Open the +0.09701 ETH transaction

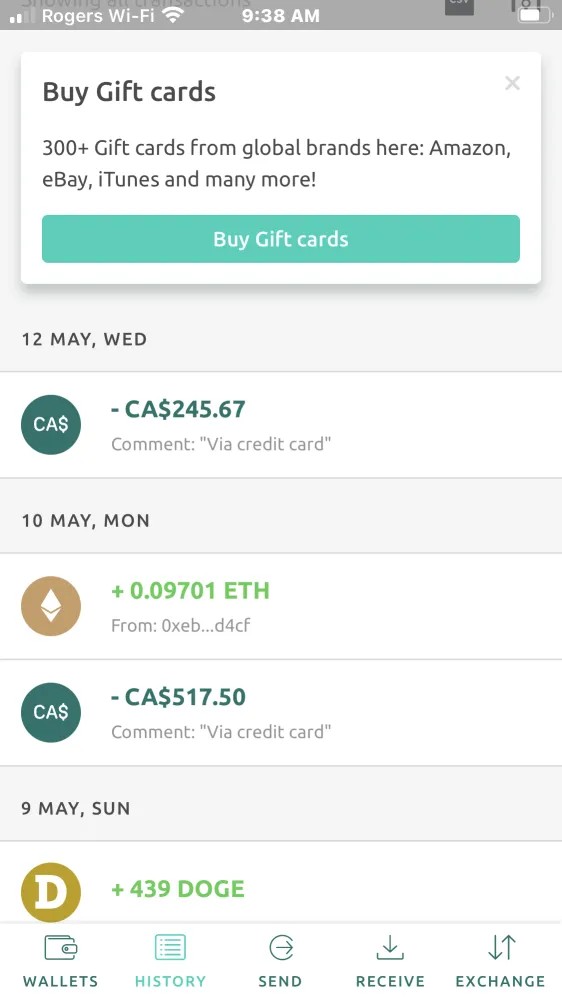click(x=281, y=606)
